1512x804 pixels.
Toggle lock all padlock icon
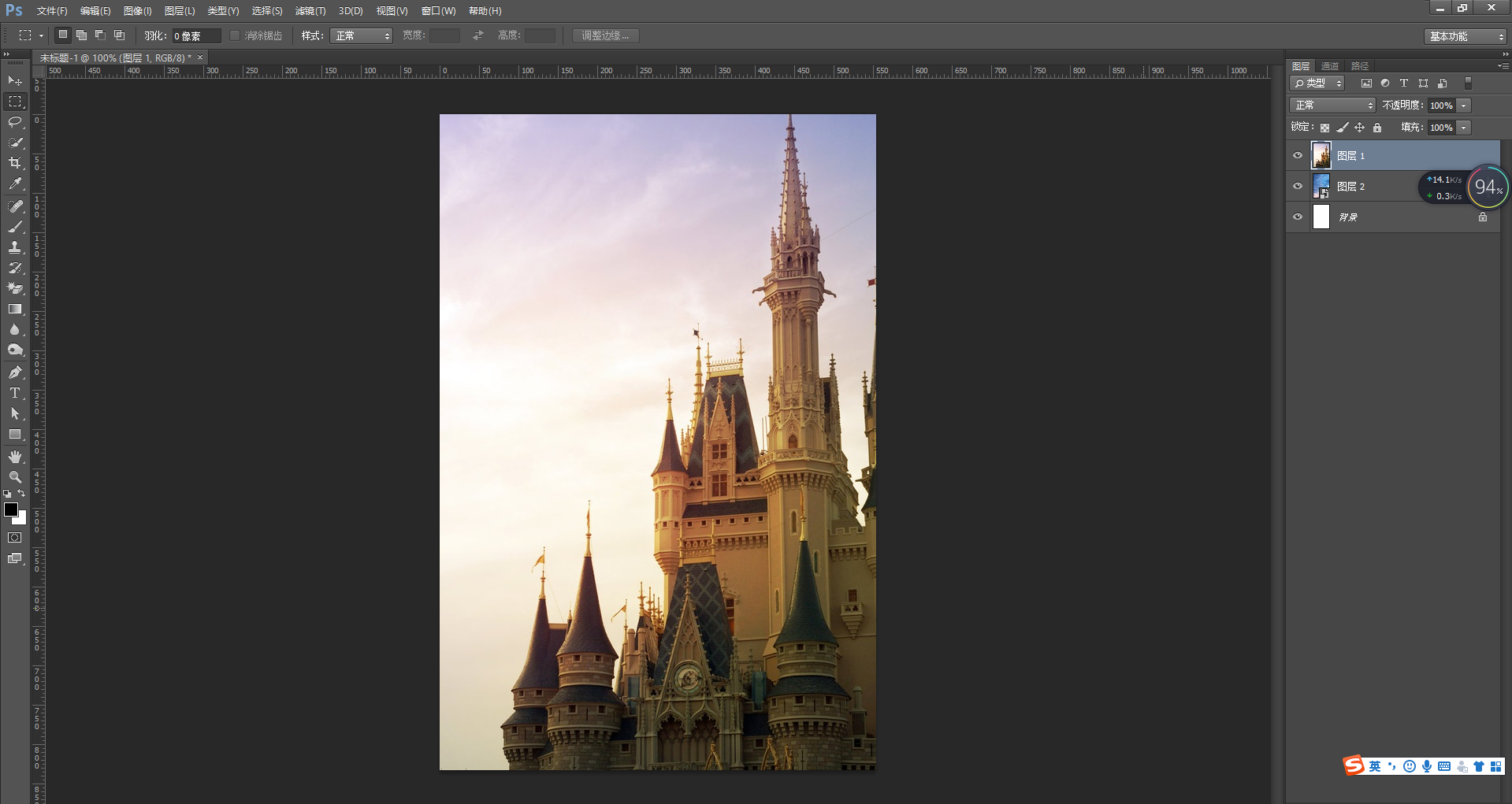tap(1377, 128)
